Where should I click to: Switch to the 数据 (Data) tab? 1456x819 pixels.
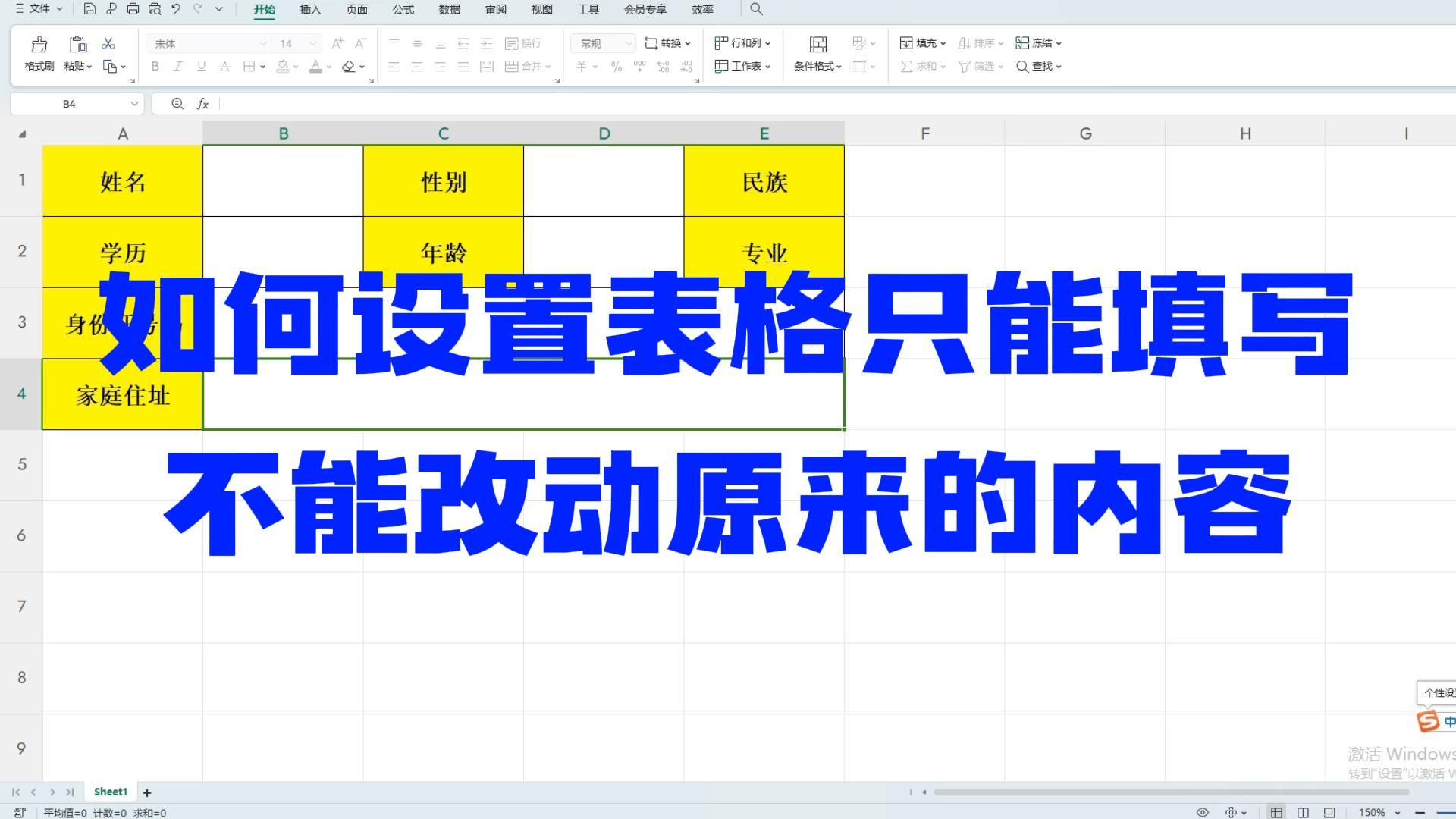click(x=449, y=9)
